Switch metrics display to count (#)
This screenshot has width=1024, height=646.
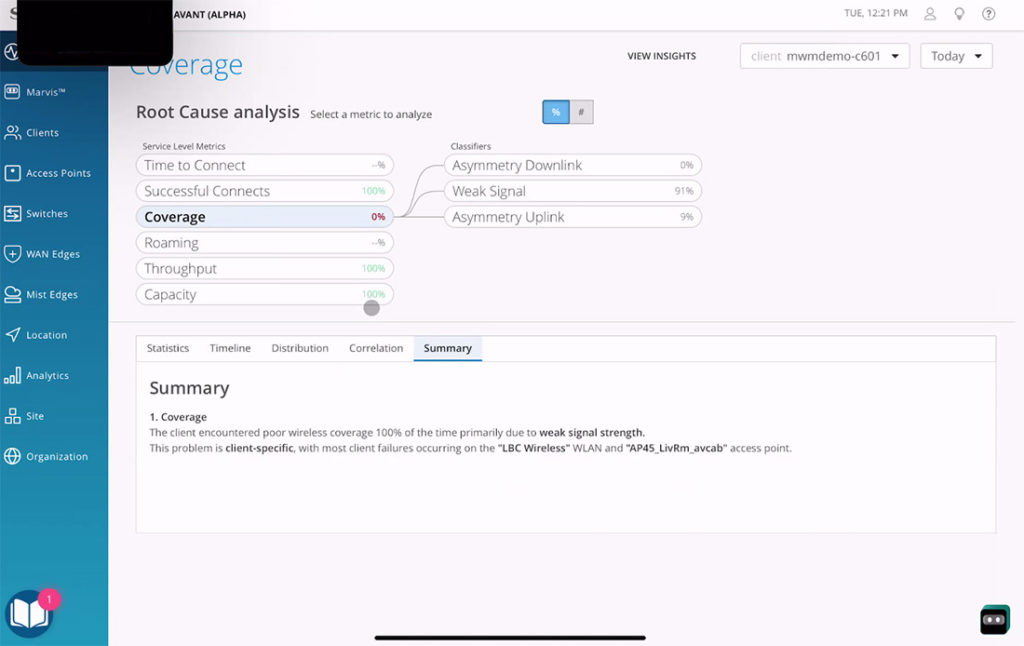tap(581, 112)
